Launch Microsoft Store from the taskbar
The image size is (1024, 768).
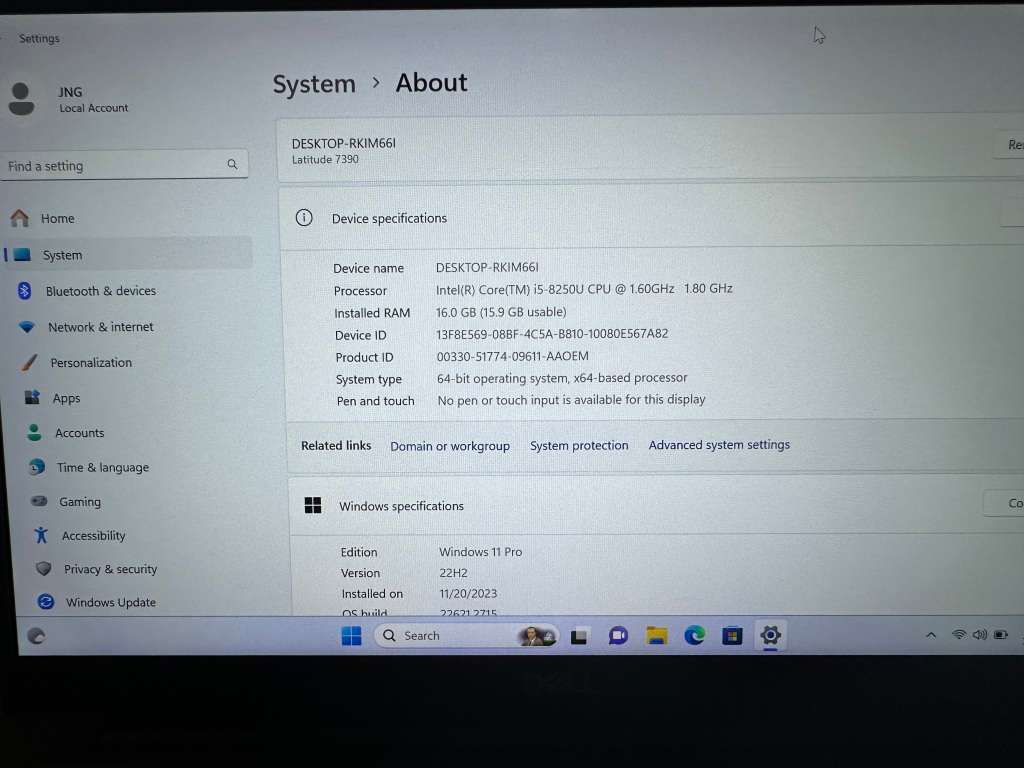733,635
